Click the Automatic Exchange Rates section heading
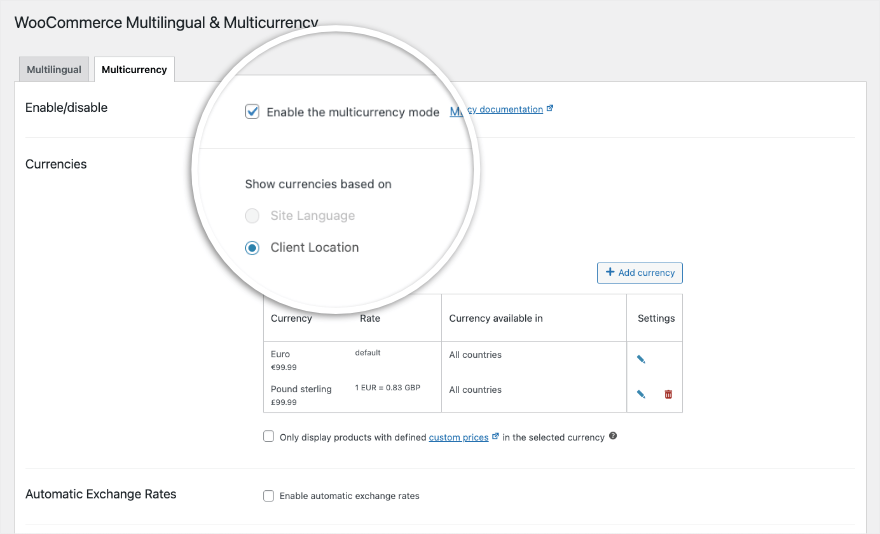 101,494
